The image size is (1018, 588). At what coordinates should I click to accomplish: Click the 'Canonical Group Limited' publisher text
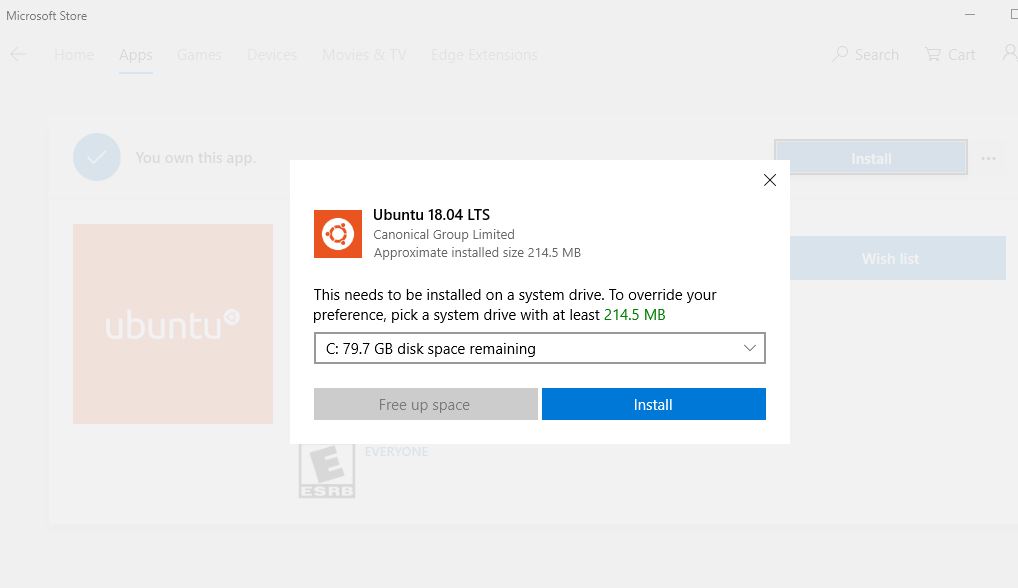coord(443,234)
